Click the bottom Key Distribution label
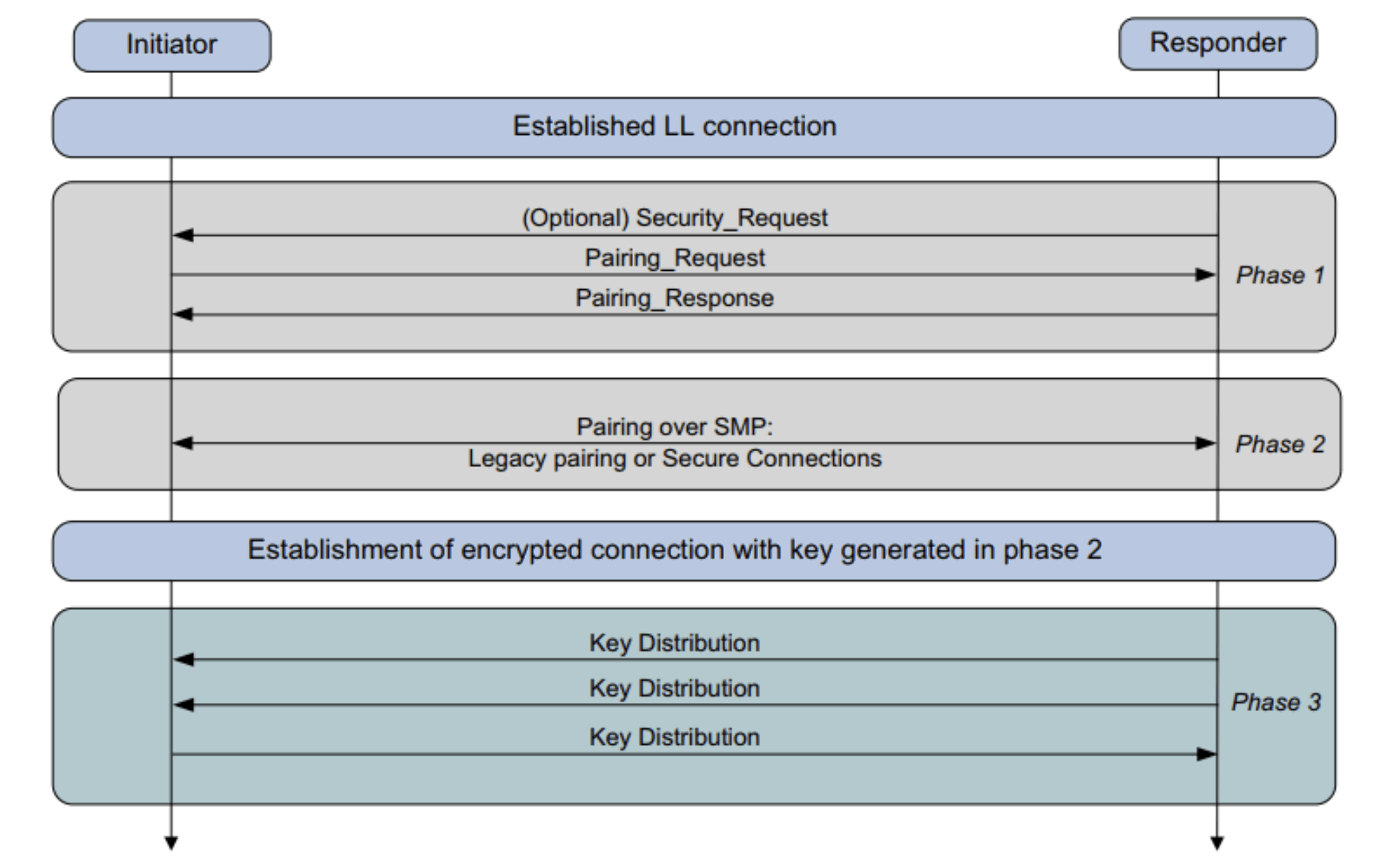Screen dimensions: 1400x863 coord(675,737)
